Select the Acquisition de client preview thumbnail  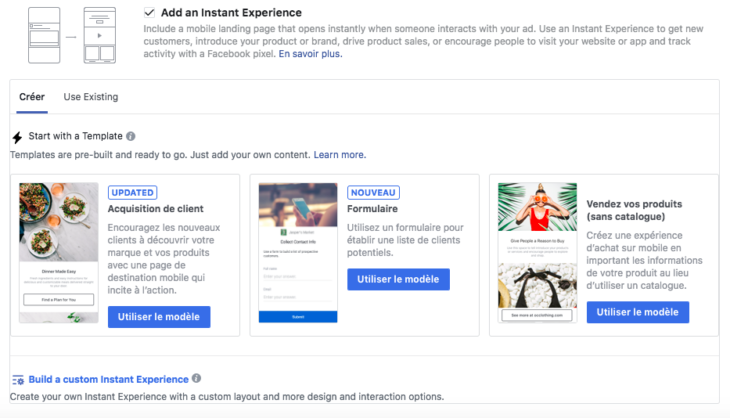59,252
